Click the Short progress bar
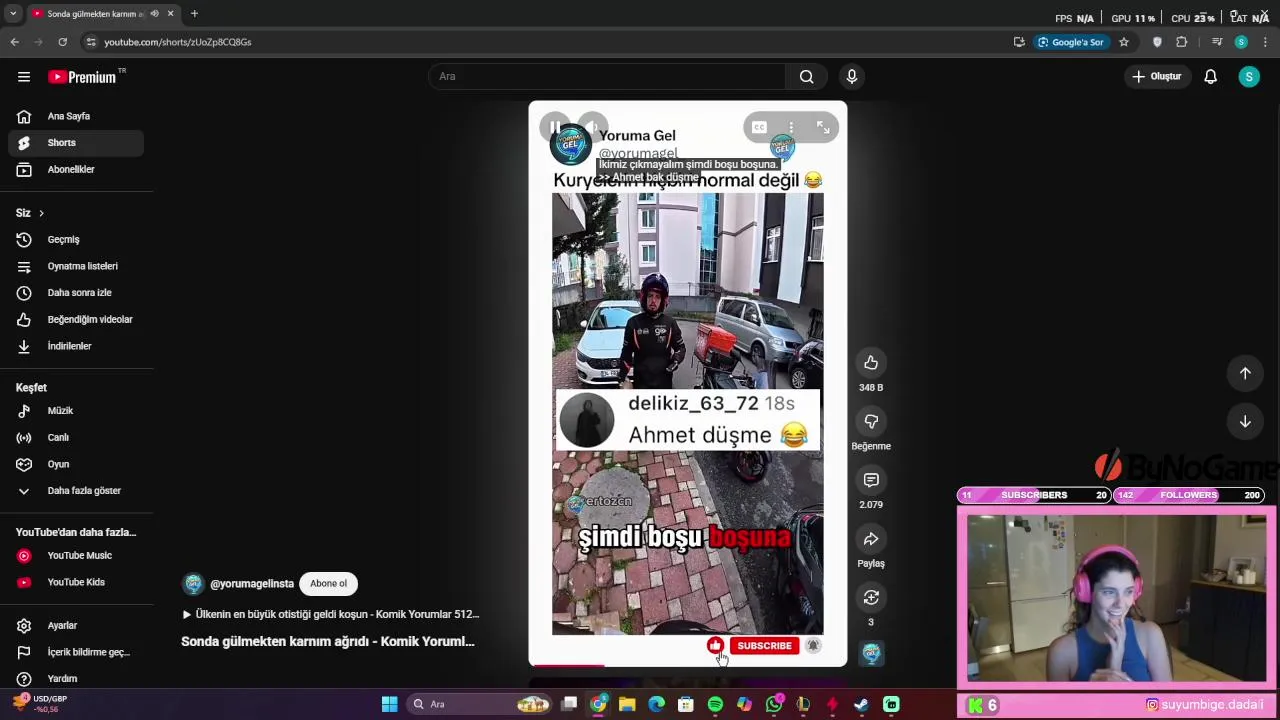This screenshot has height=720, width=1280. point(687,665)
